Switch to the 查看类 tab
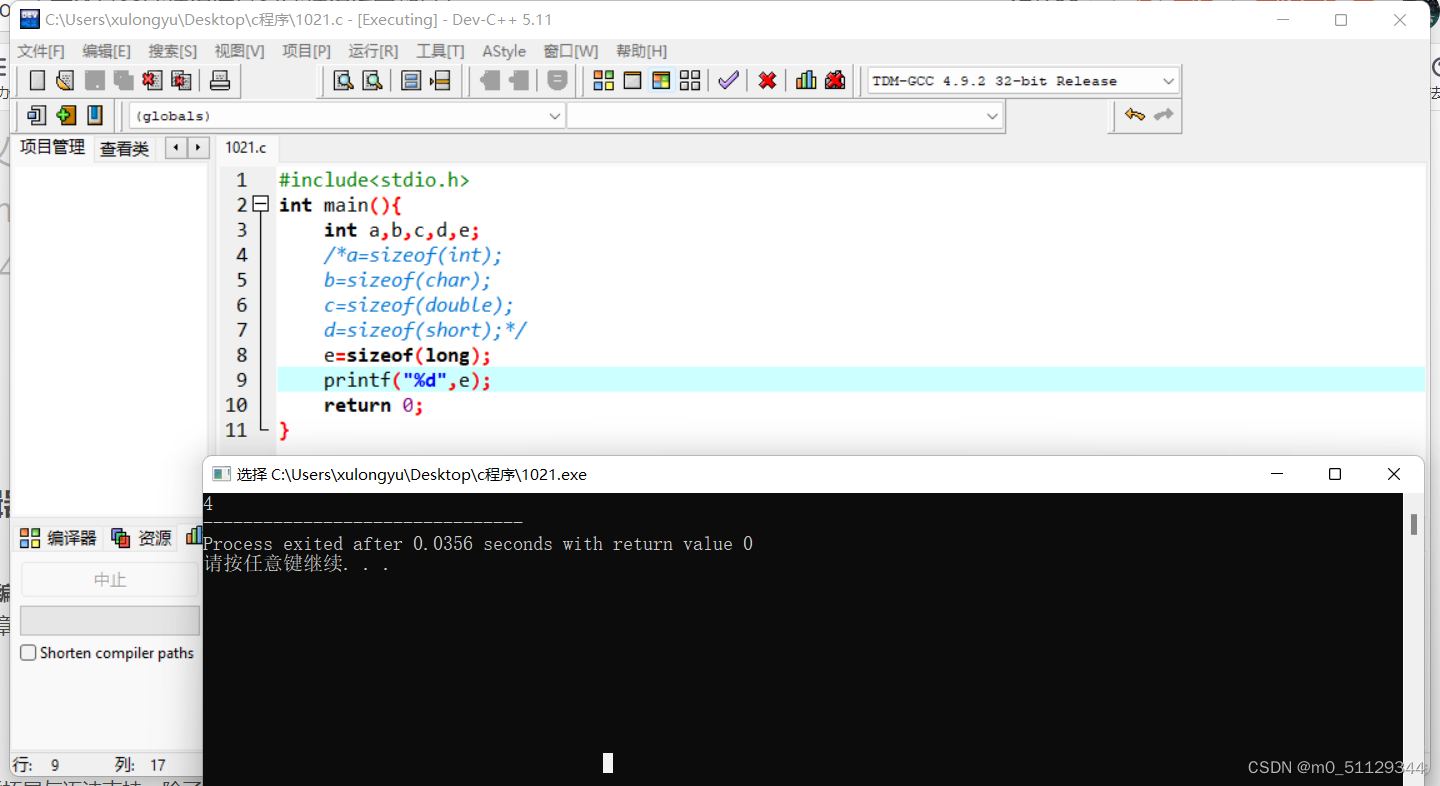Image resolution: width=1440 pixels, height=786 pixels. (124, 149)
